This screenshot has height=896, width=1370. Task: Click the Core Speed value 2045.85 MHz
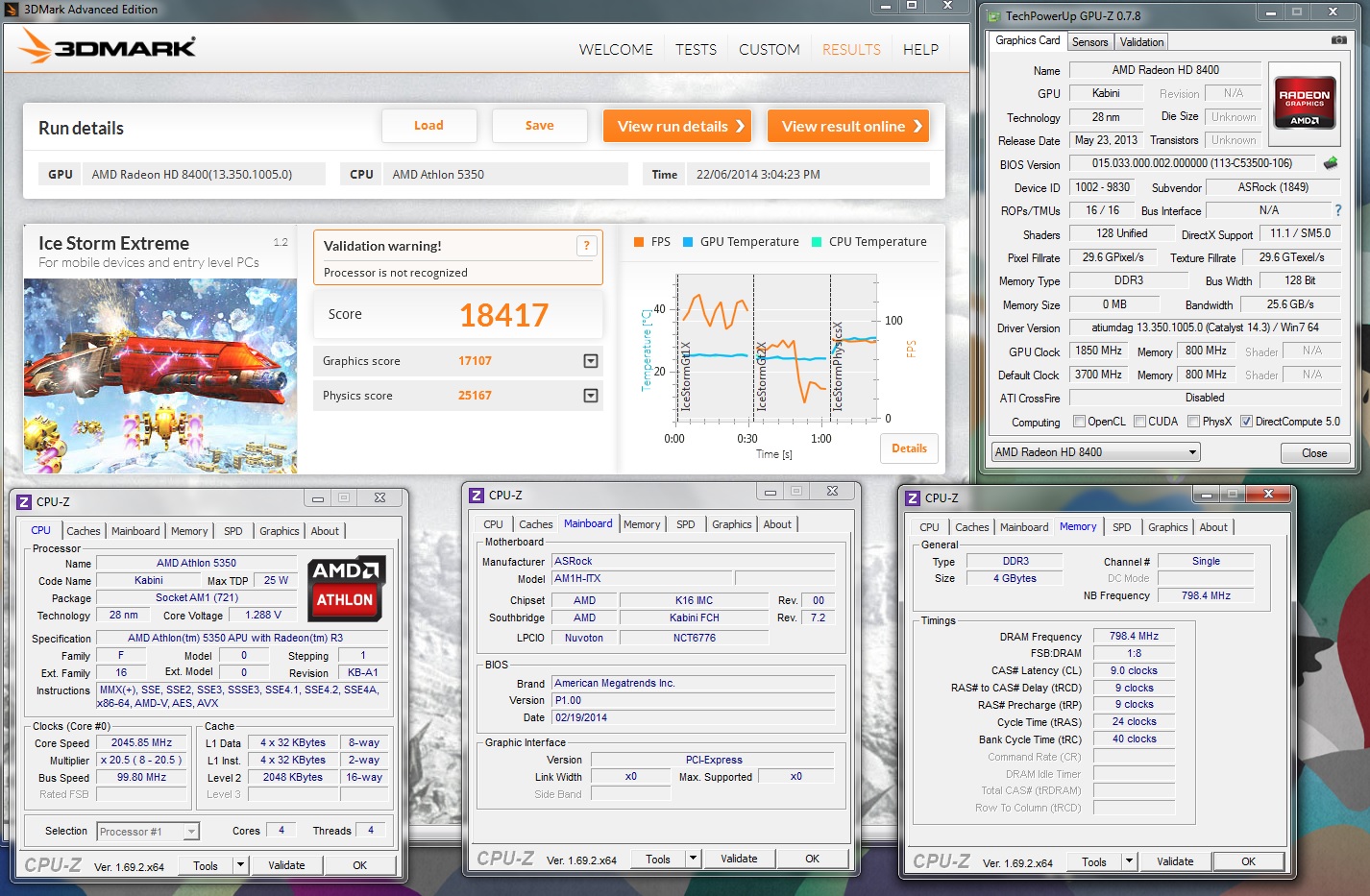(x=141, y=742)
